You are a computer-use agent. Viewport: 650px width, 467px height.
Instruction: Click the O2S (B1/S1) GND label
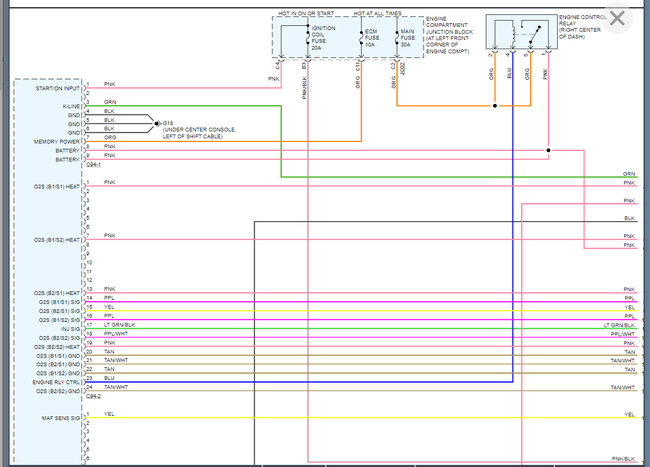58,356
